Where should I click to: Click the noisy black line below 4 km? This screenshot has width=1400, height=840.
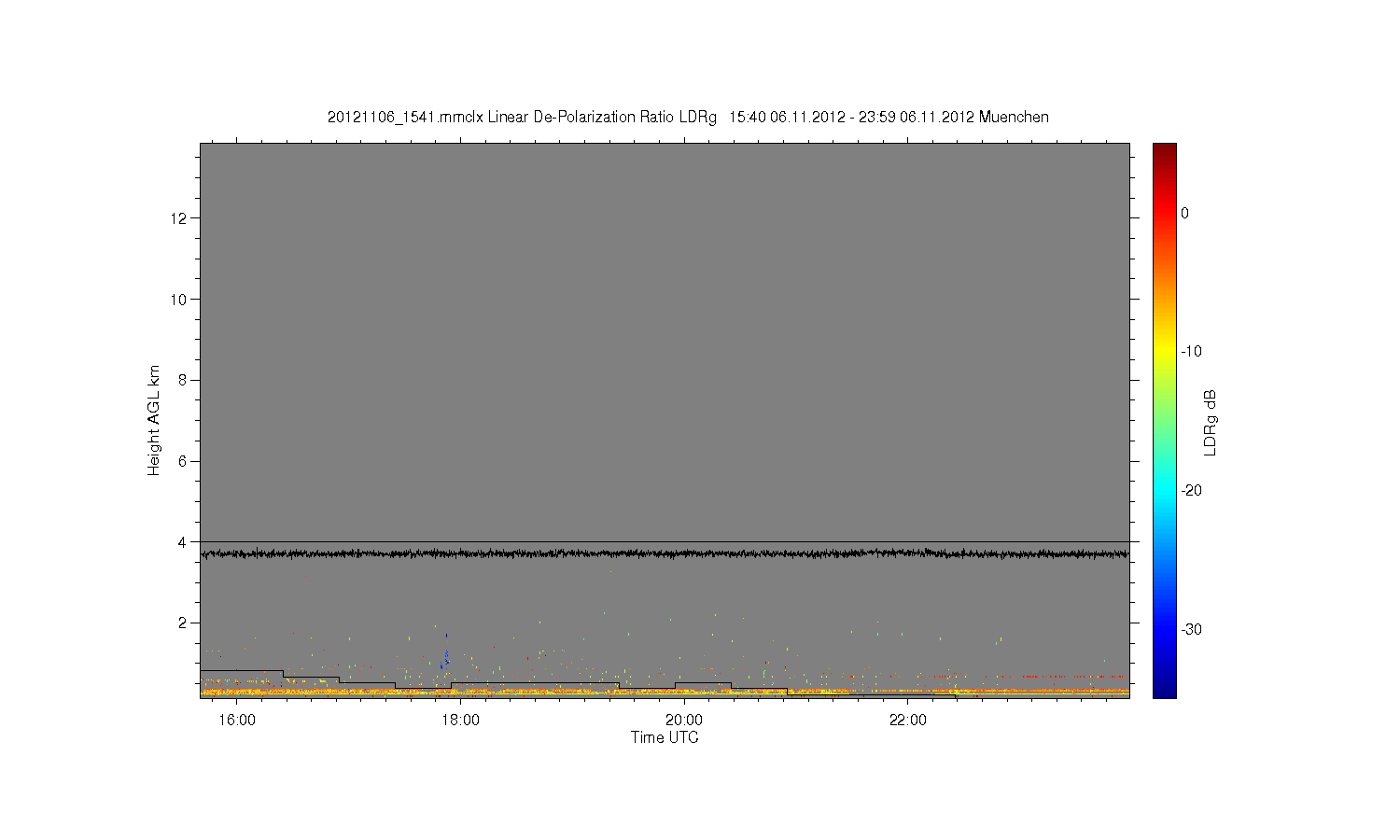pos(665,553)
